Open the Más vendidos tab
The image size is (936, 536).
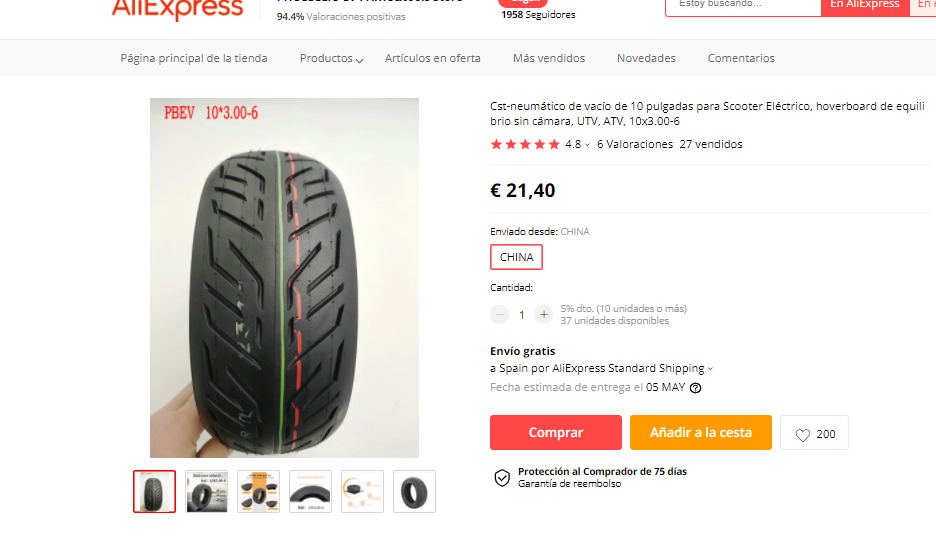(x=549, y=58)
